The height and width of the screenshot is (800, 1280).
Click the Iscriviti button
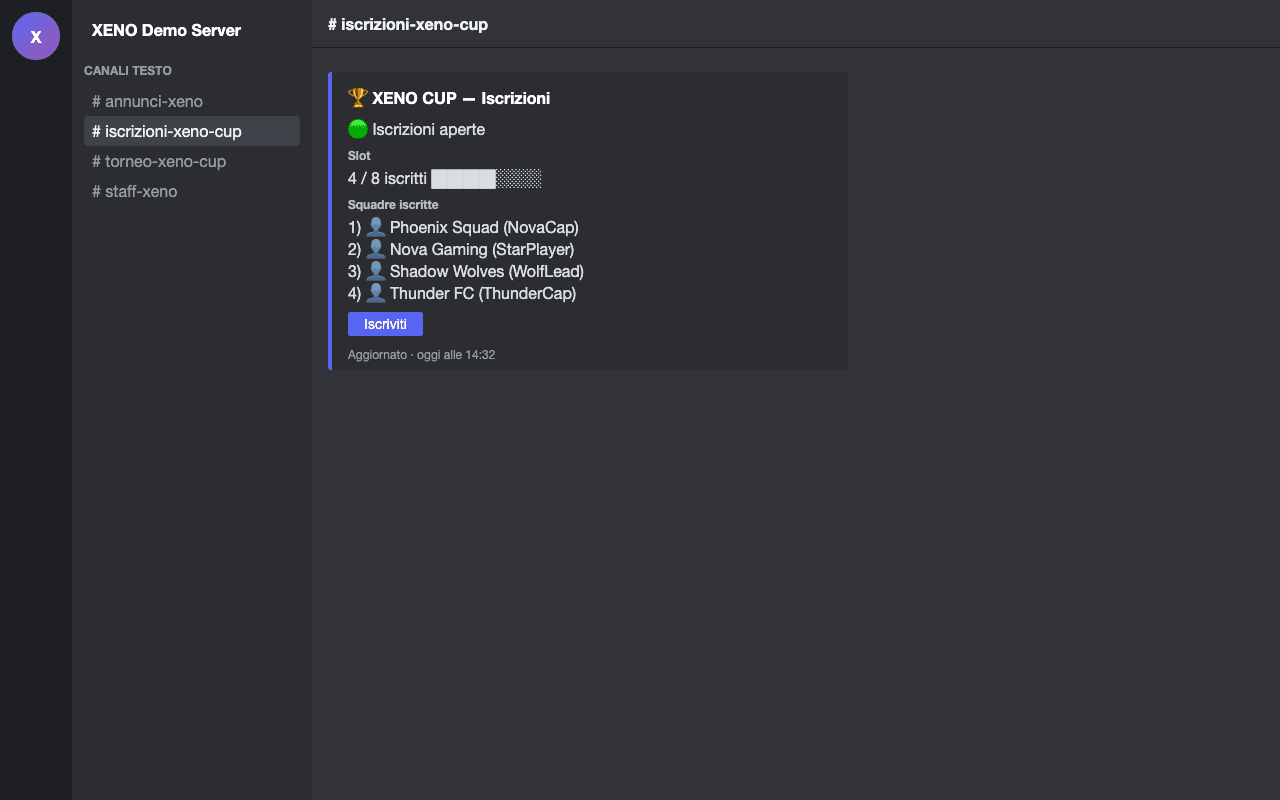[x=385, y=324]
